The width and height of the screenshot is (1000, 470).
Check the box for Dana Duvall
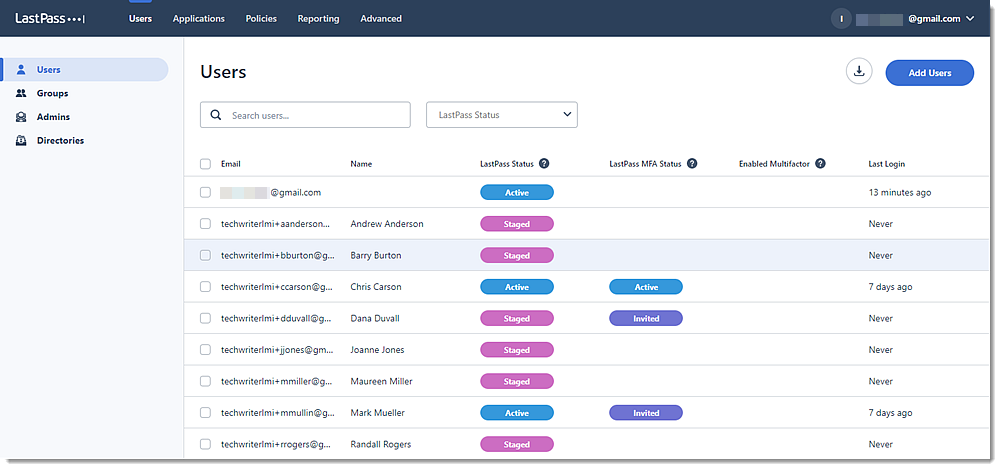[x=205, y=318]
